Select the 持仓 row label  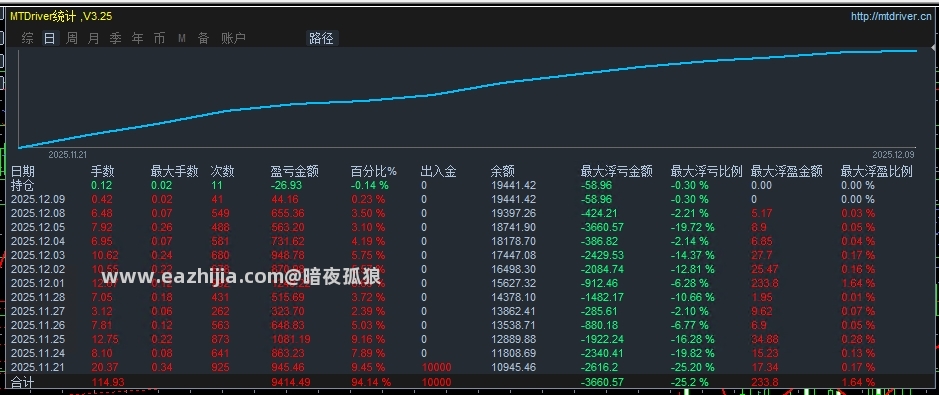pos(23,186)
